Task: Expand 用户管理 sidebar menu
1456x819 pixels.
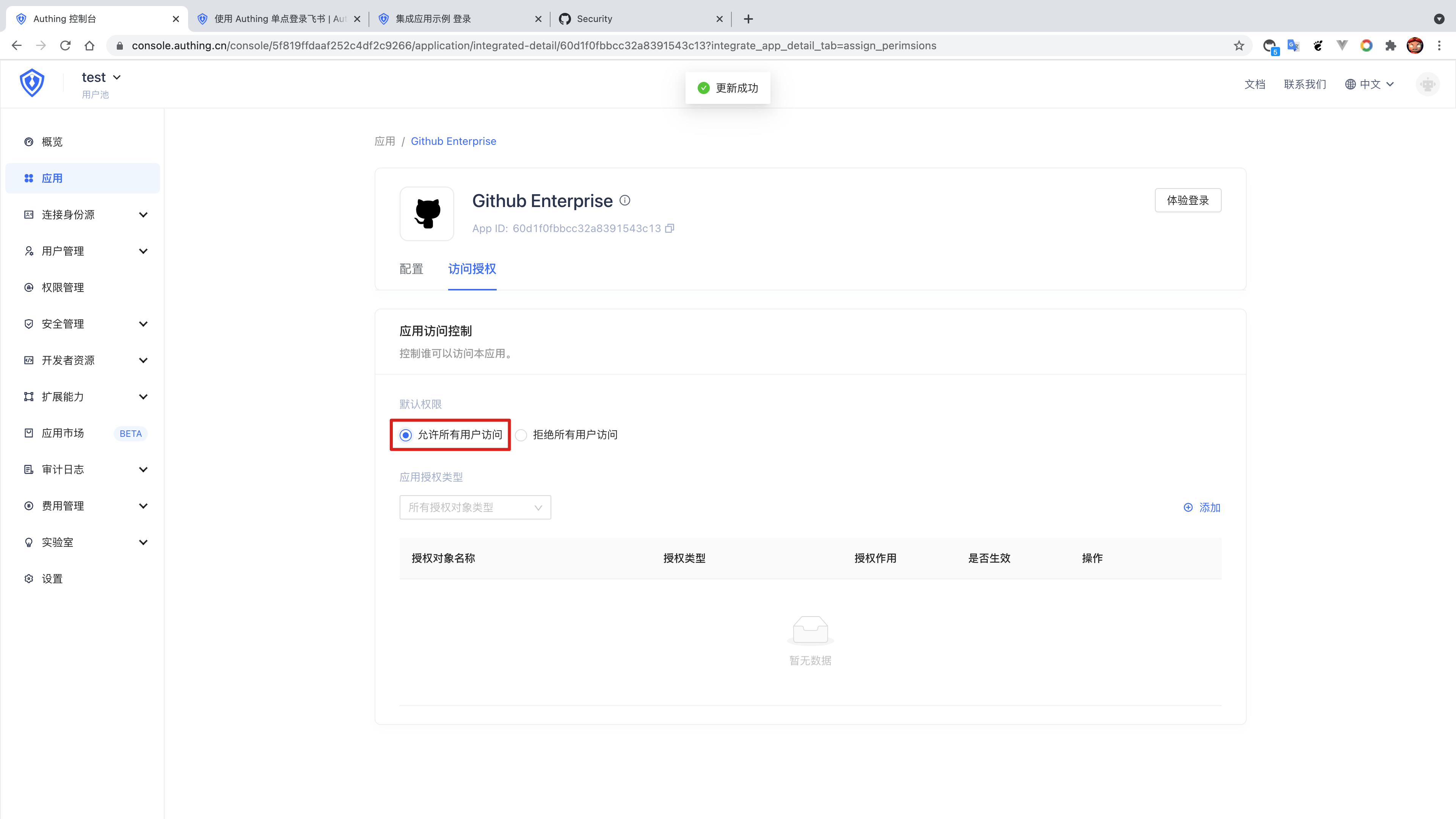Action: tap(83, 251)
